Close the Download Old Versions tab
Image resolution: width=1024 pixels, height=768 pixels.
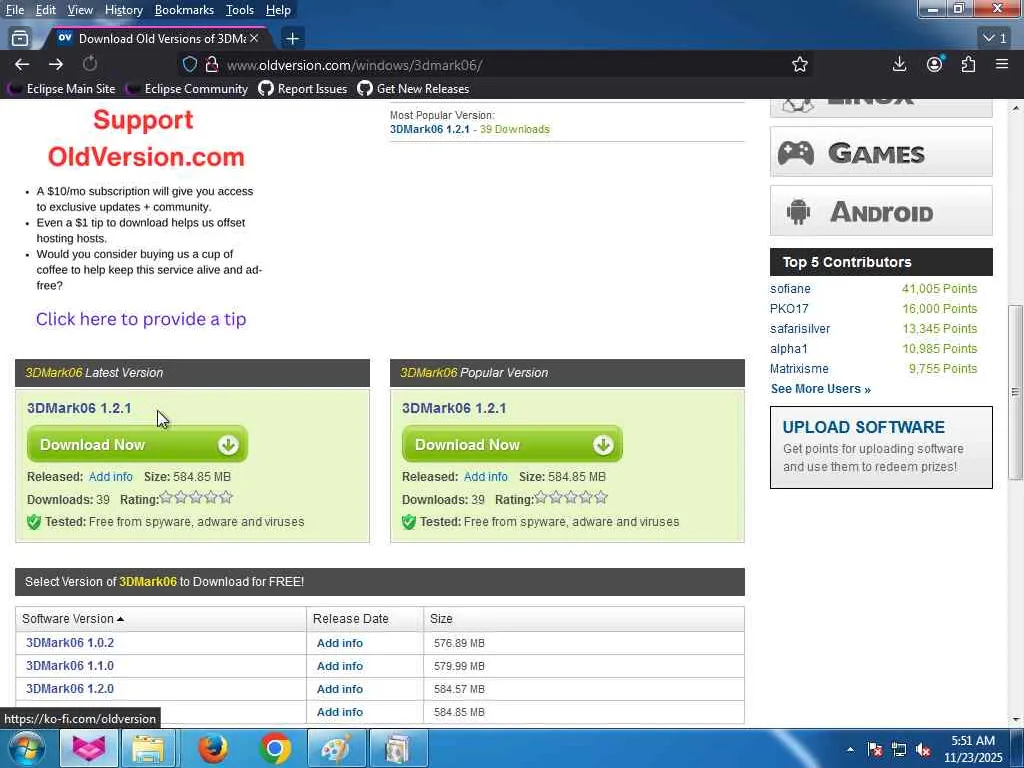coord(254,38)
